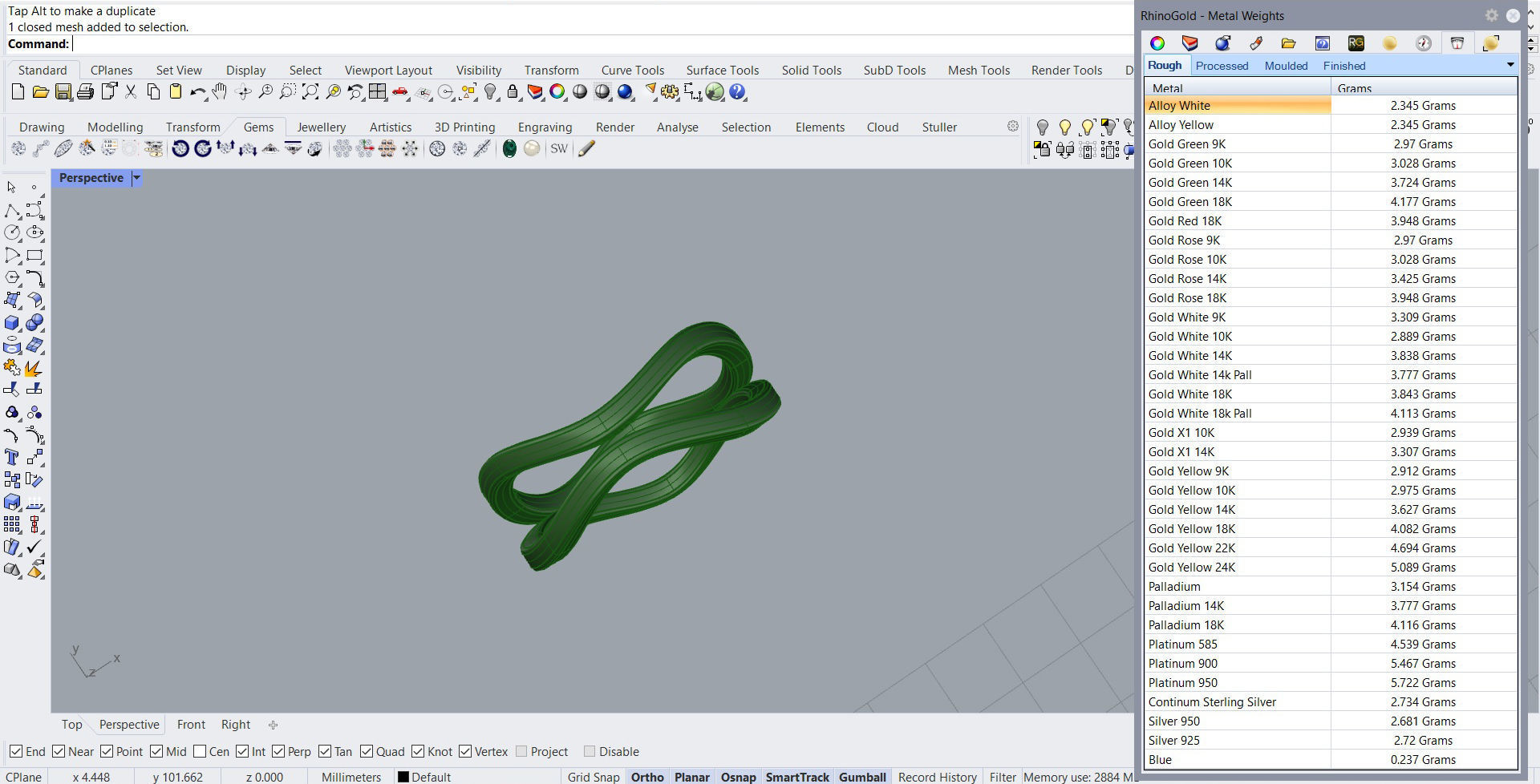Click the four-viewport layout icon
The width and height of the screenshot is (1540, 784).
(378, 92)
